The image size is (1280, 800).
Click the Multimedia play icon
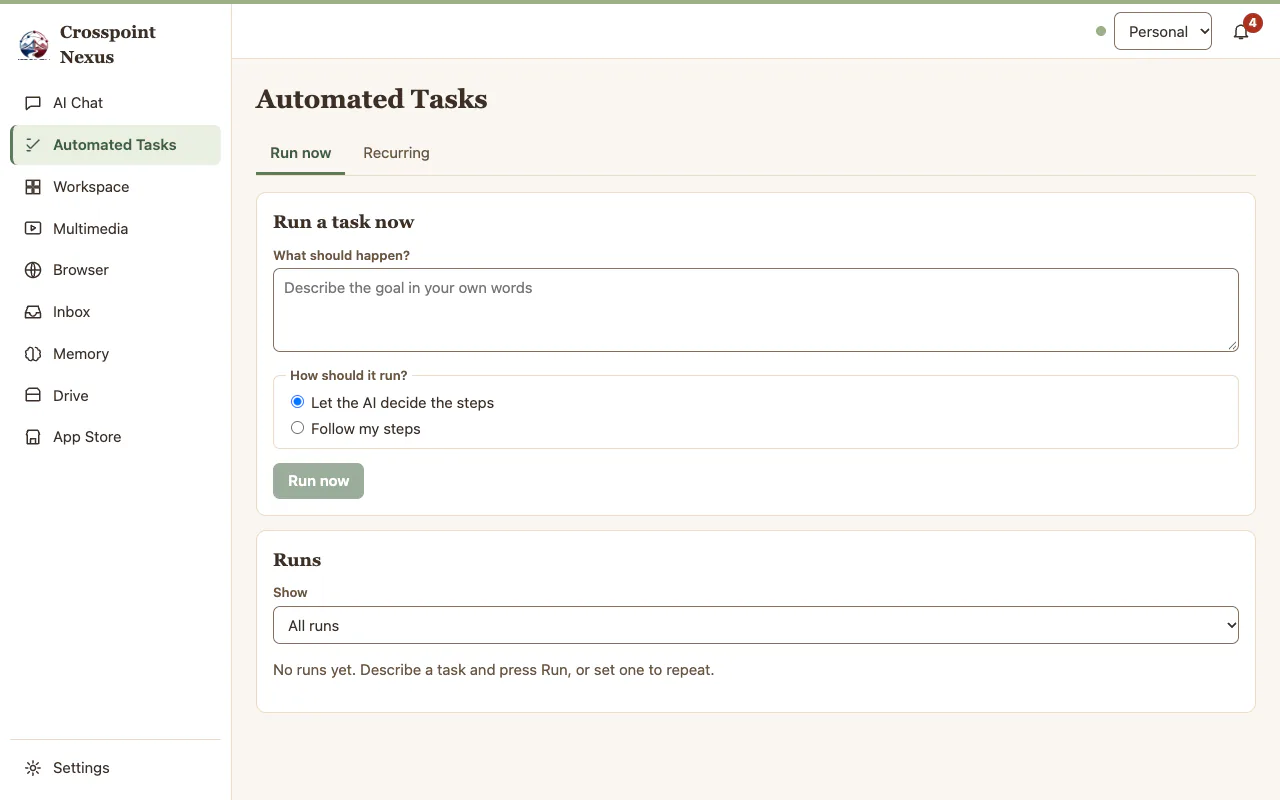[33, 229]
